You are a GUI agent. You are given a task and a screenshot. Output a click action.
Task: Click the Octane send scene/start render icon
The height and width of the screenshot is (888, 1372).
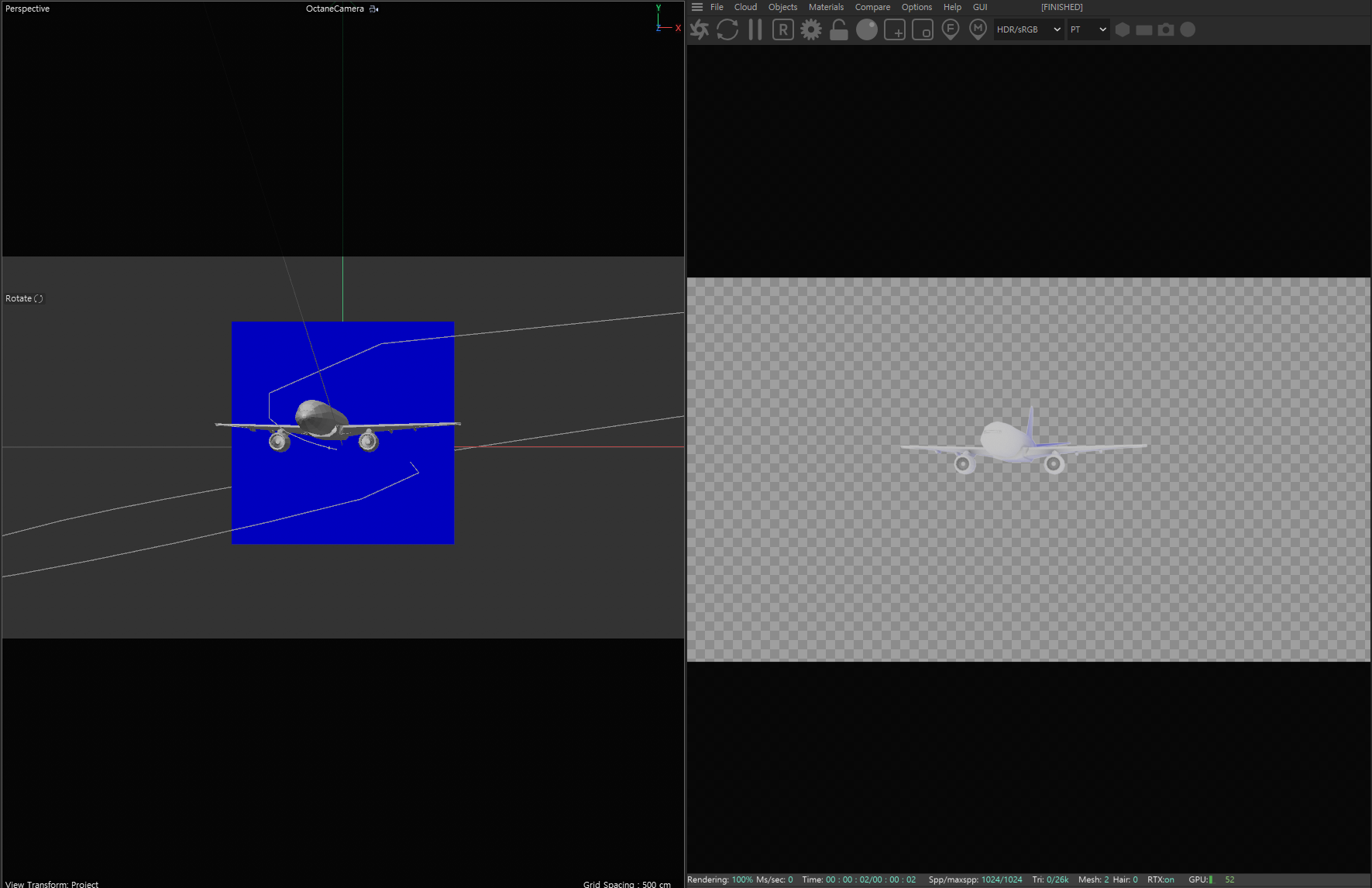(700, 29)
